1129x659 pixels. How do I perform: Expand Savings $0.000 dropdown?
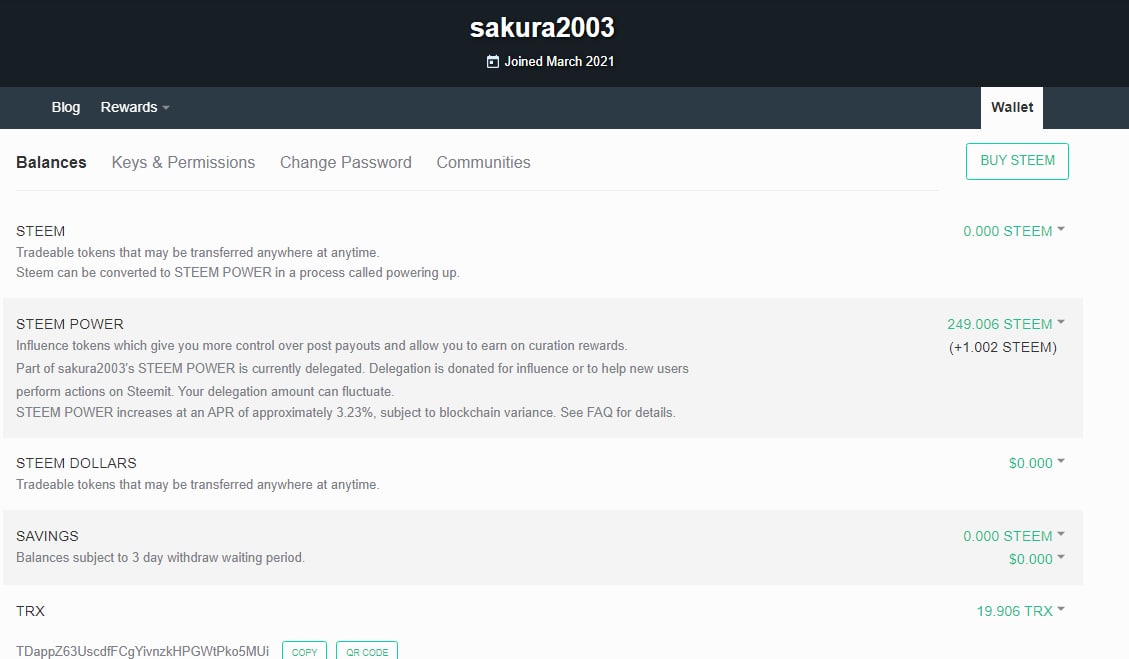1036,559
